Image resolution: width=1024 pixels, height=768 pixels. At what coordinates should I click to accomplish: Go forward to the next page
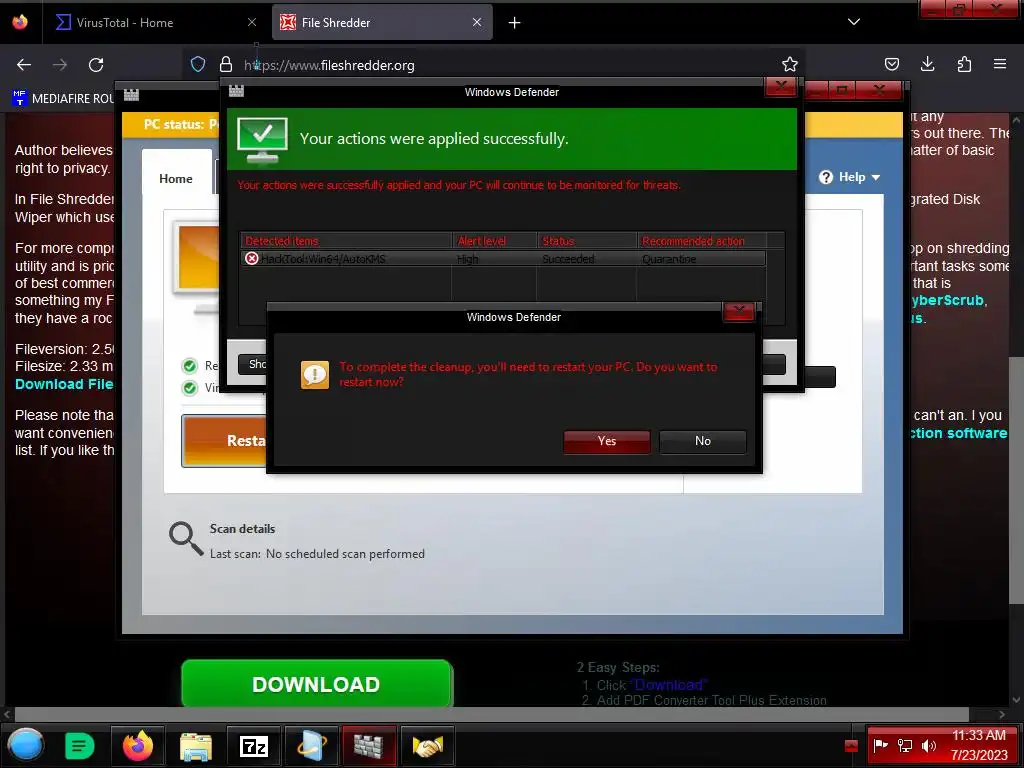(x=60, y=65)
